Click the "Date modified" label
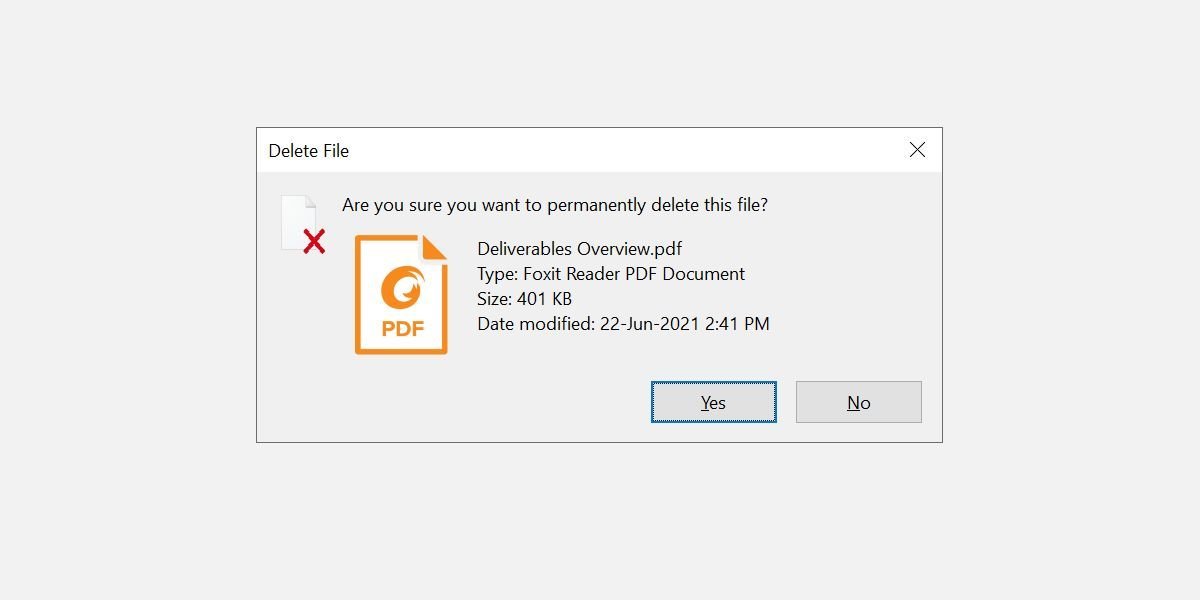The height and width of the screenshot is (600, 1200). click(535, 324)
